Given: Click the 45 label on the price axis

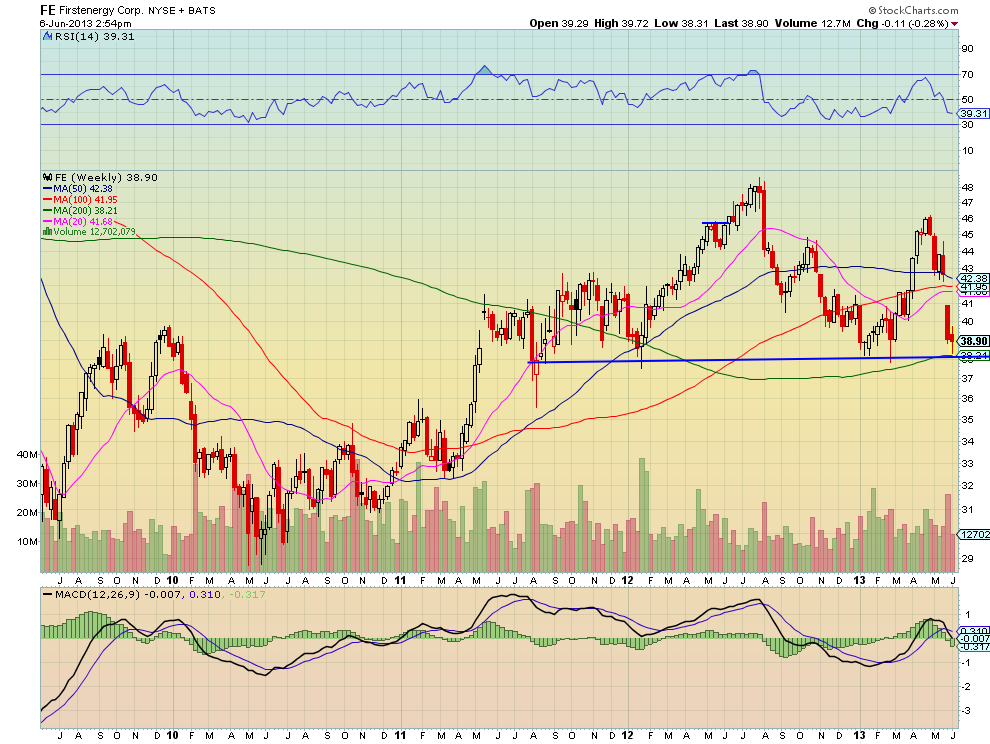Looking at the screenshot, I should [x=969, y=234].
